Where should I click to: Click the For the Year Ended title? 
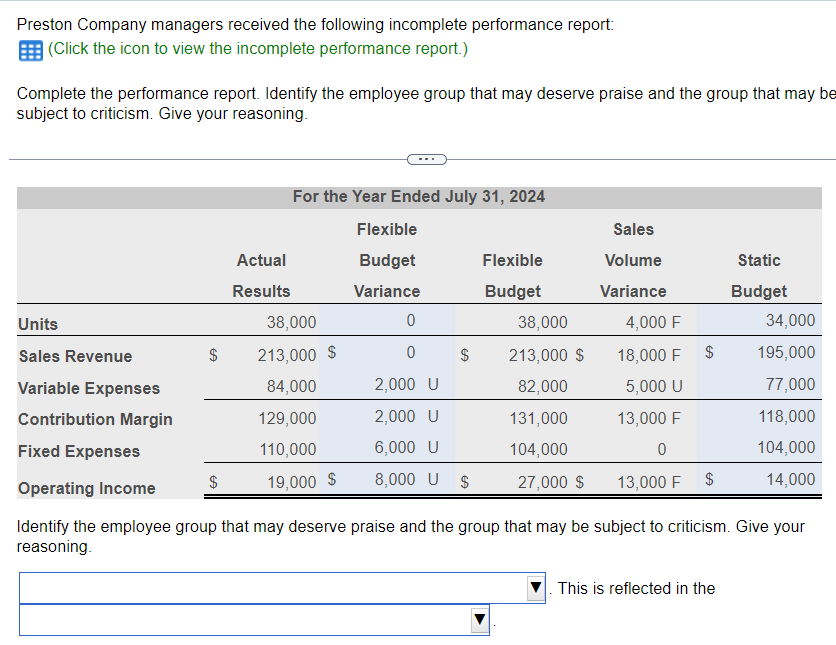[x=419, y=197]
